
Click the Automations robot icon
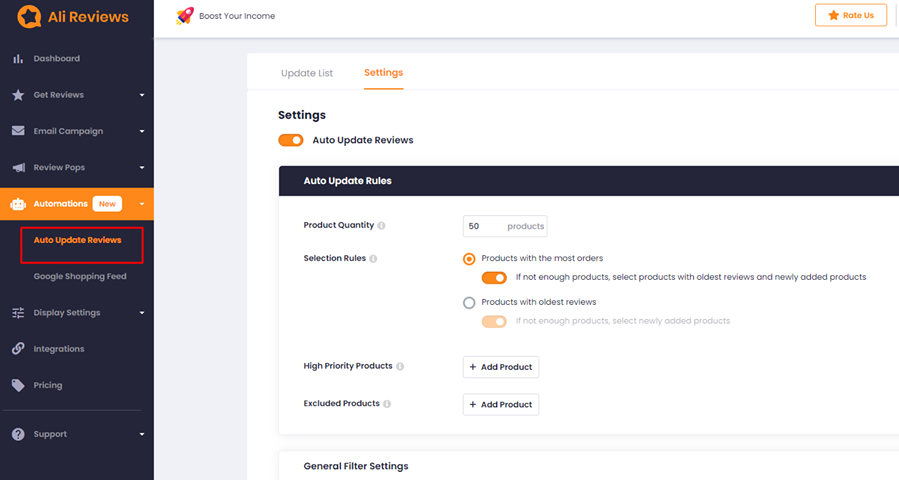(18, 204)
